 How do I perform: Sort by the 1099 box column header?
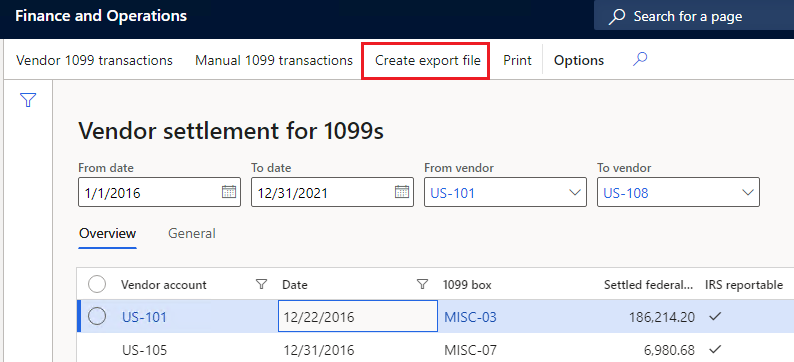[x=467, y=285]
